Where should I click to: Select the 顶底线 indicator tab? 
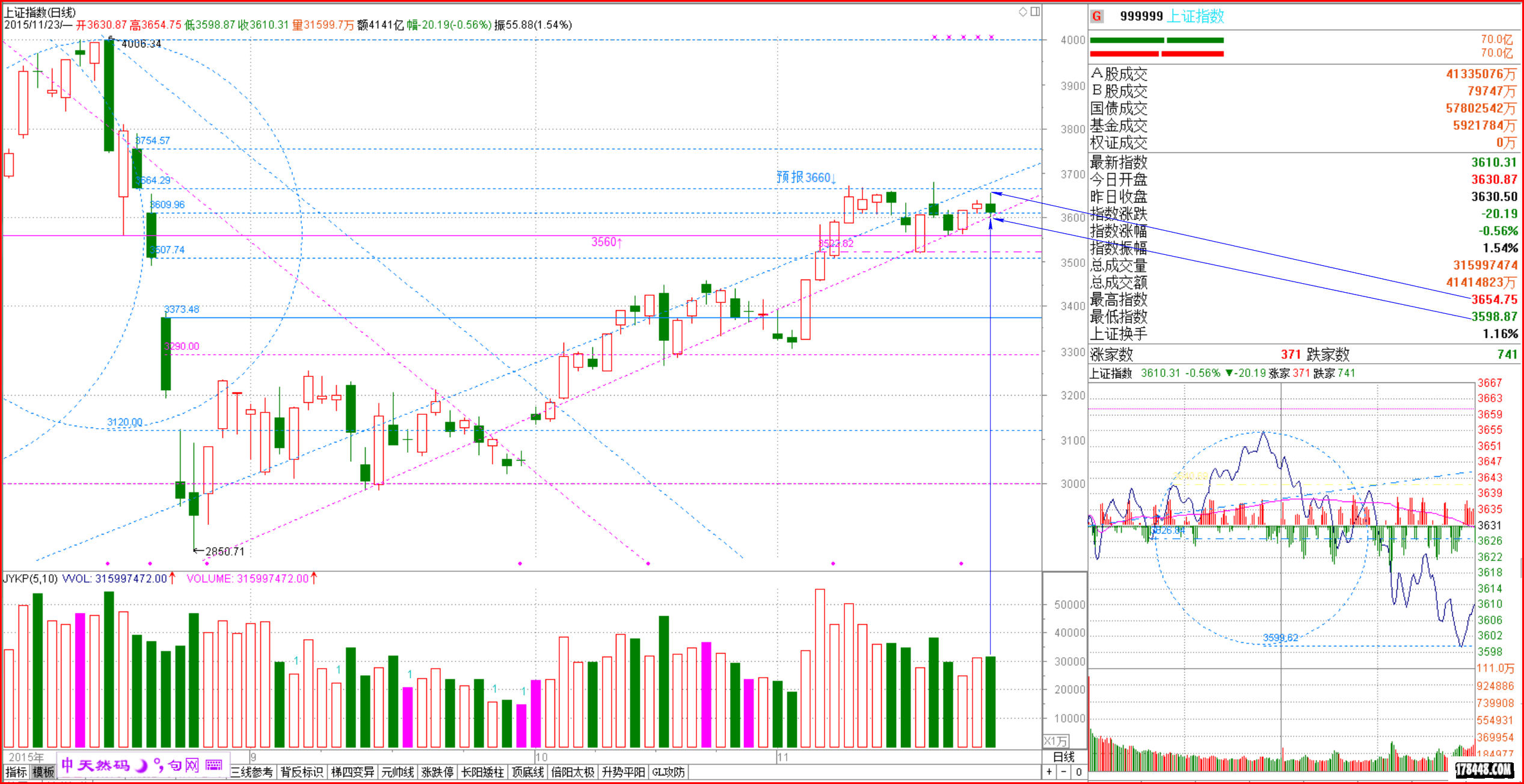tap(527, 772)
